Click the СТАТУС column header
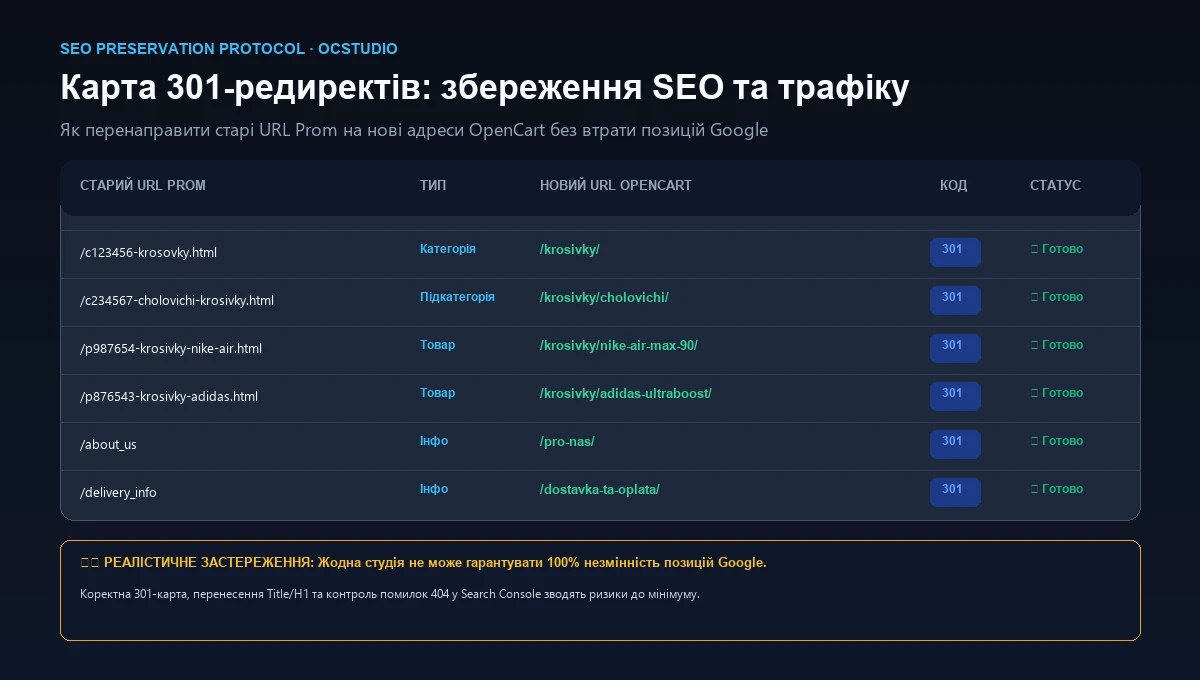 click(x=1055, y=186)
